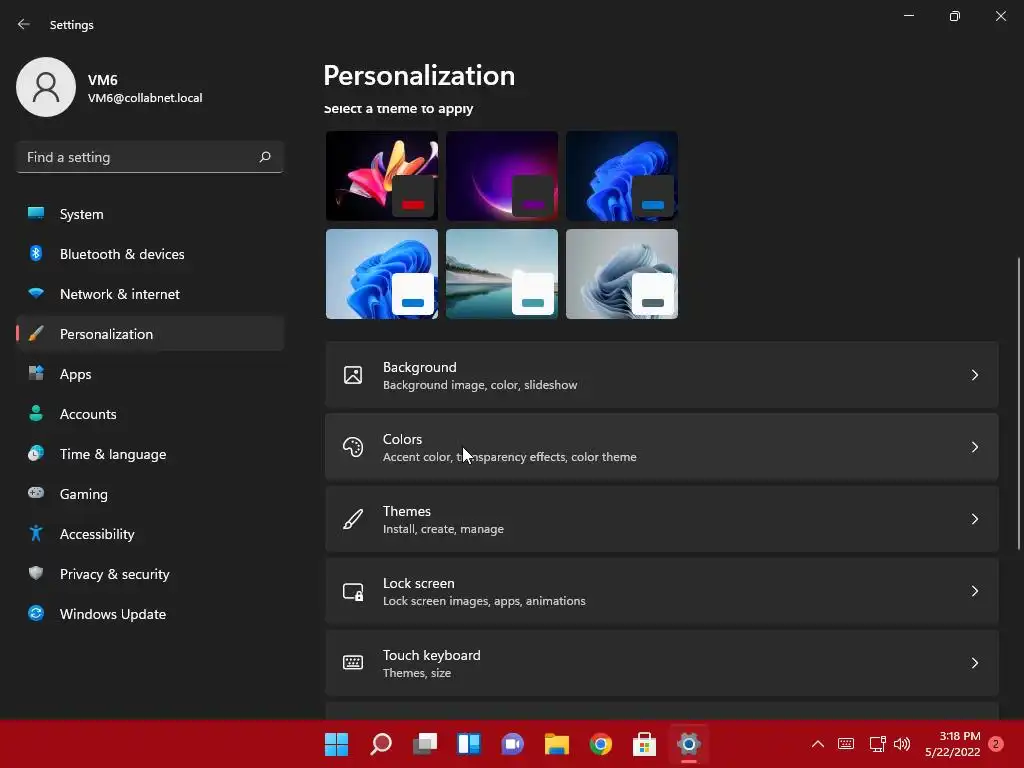Focus the Find a setting search box
Screen dimensions: 1024x768
coord(150,157)
